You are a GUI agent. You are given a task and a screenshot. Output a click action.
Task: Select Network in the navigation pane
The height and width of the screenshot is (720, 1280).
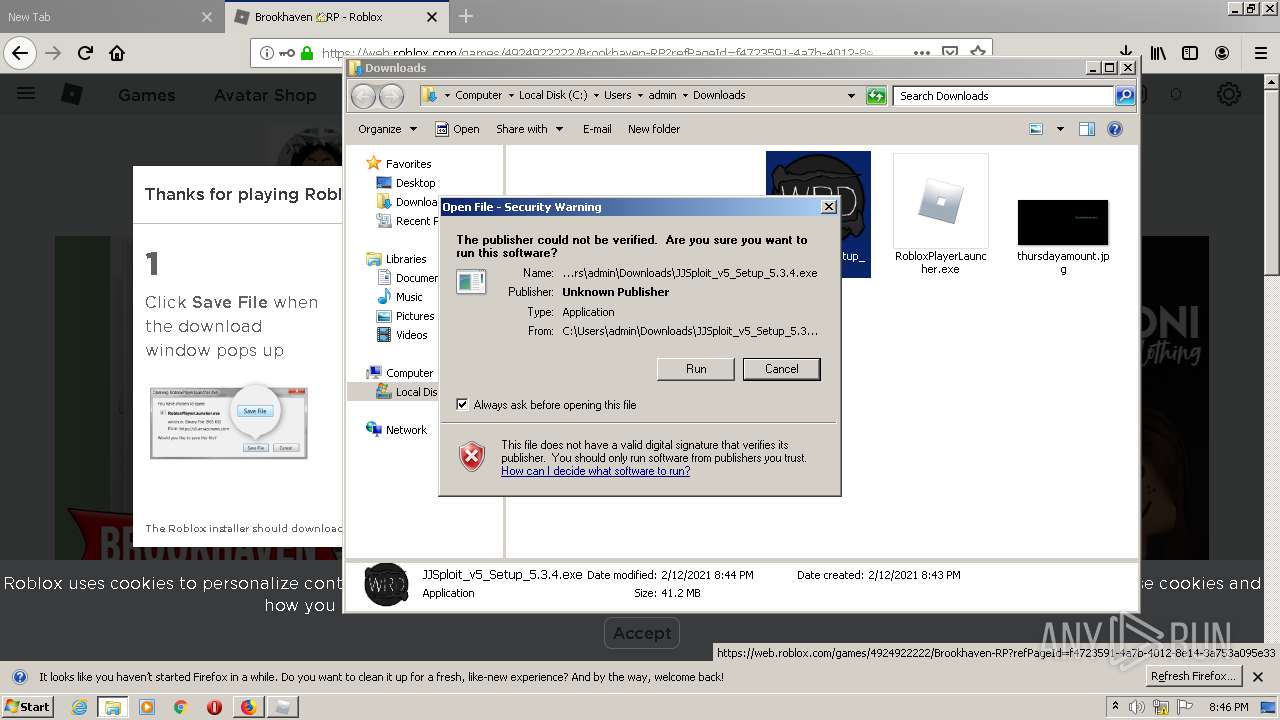click(406, 430)
